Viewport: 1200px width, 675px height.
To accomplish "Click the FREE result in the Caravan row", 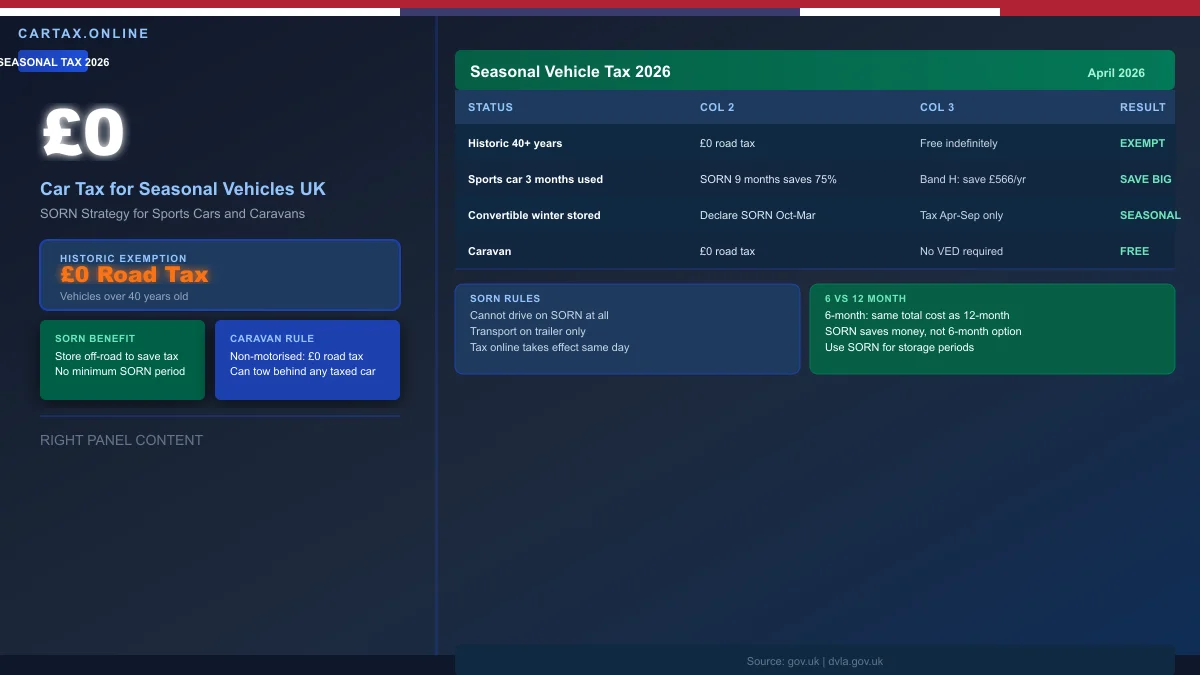I will pos(1134,251).
